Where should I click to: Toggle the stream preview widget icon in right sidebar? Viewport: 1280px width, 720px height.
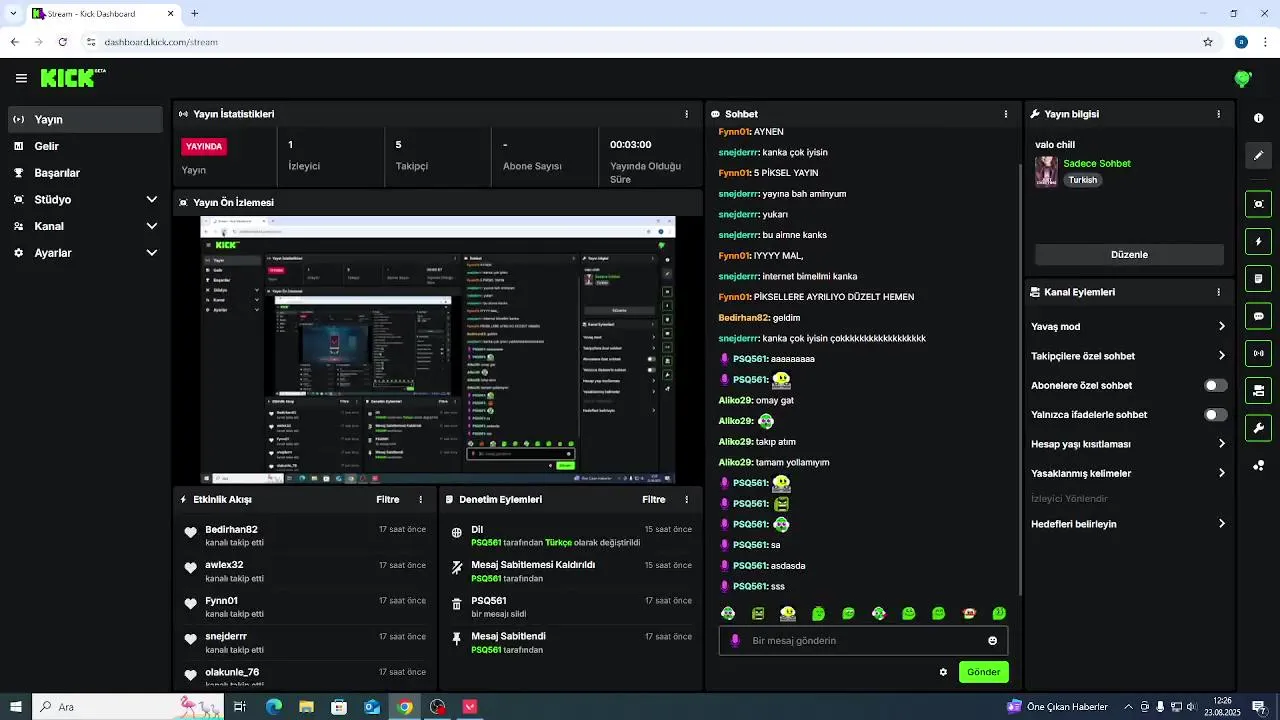pos(1258,204)
